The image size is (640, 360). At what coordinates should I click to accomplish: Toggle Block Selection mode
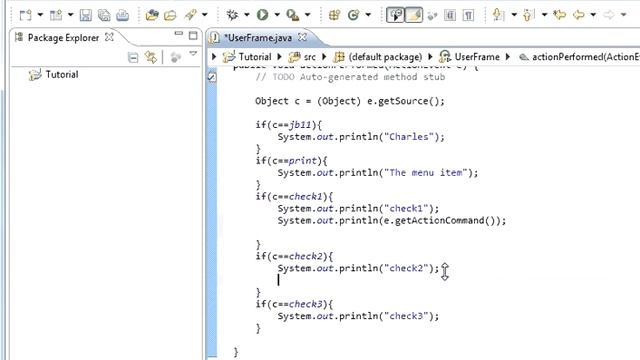450,15
